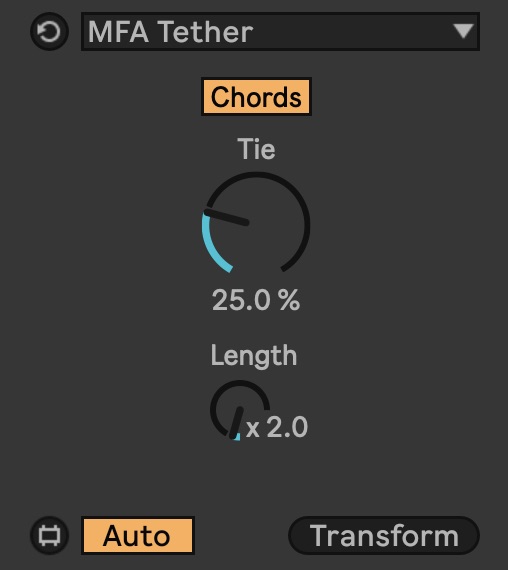
Task: Click the 25.0 % Tie value field
Action: point(256,300)
